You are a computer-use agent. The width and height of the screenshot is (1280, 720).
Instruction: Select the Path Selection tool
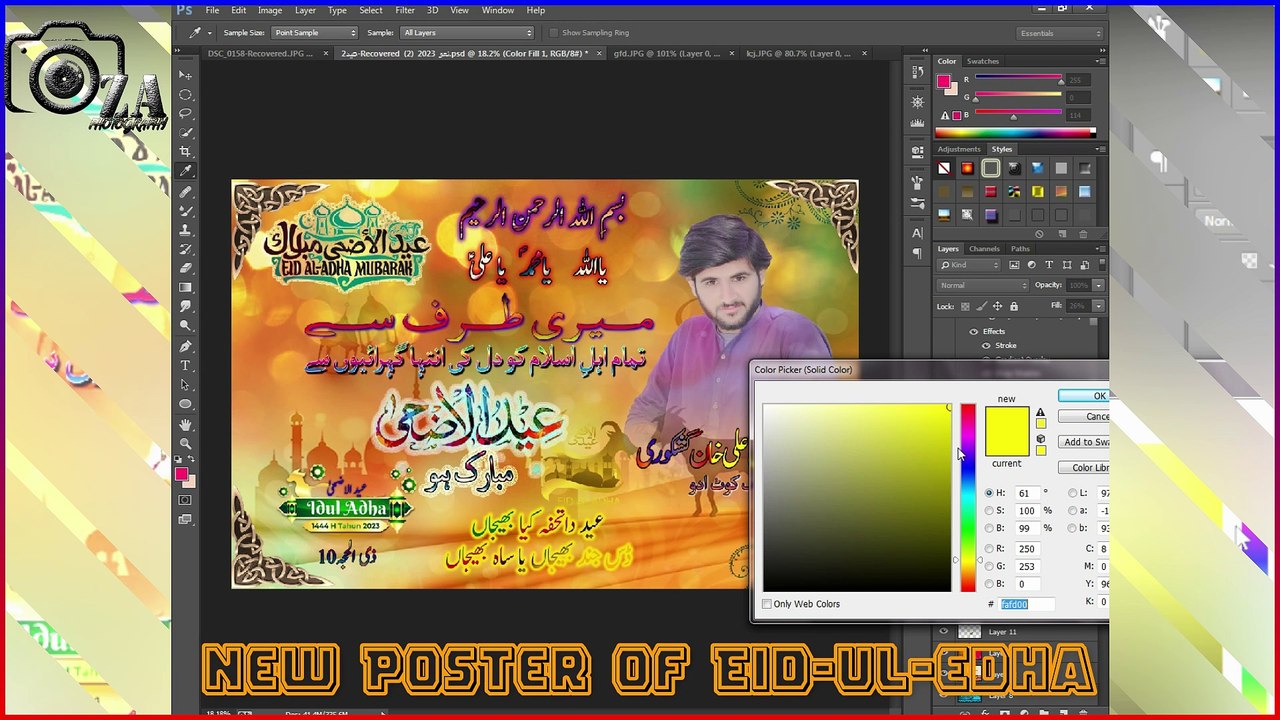coord(185,385)
